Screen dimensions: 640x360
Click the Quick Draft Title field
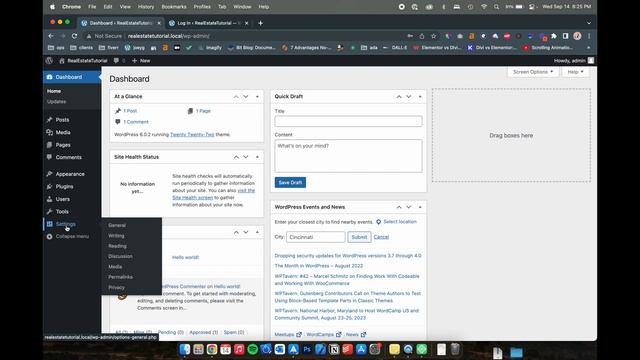348,121
